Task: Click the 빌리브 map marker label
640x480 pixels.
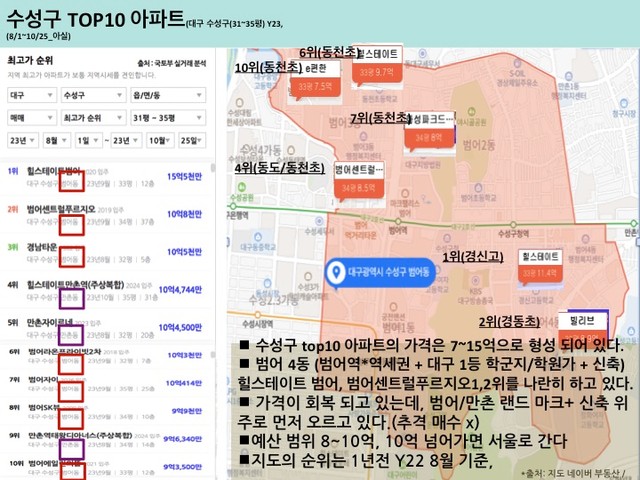Action: point(582,321)
